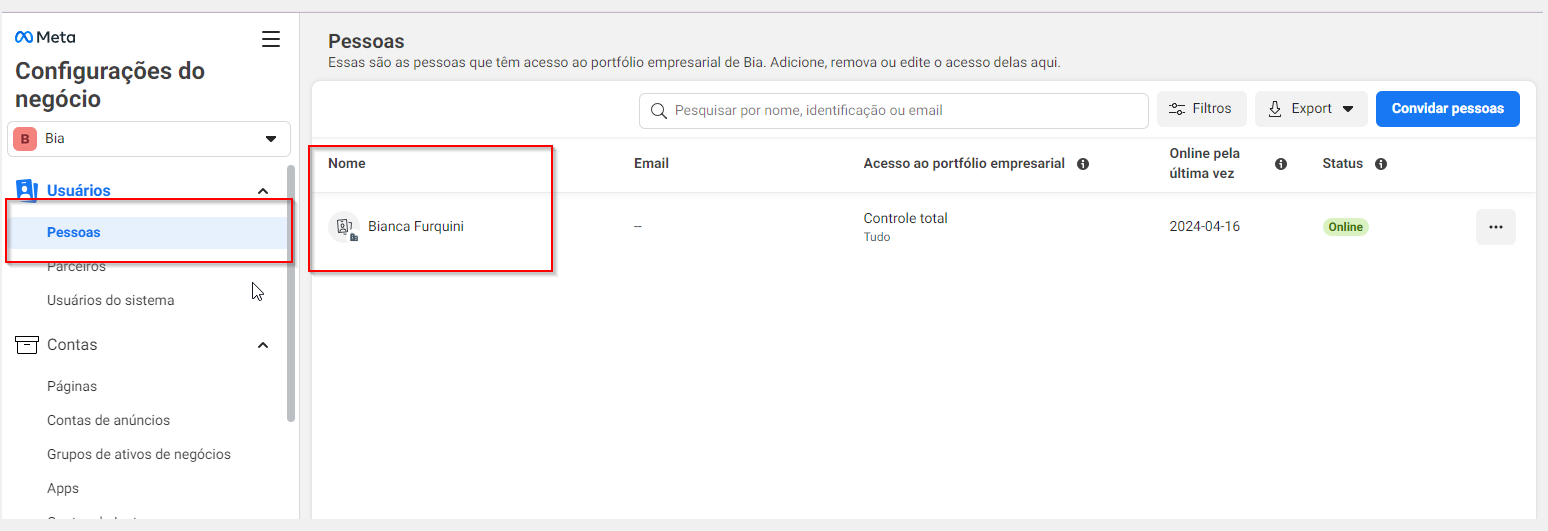
Task: Click the Meta logo
Action: click(x=45, y=37)
